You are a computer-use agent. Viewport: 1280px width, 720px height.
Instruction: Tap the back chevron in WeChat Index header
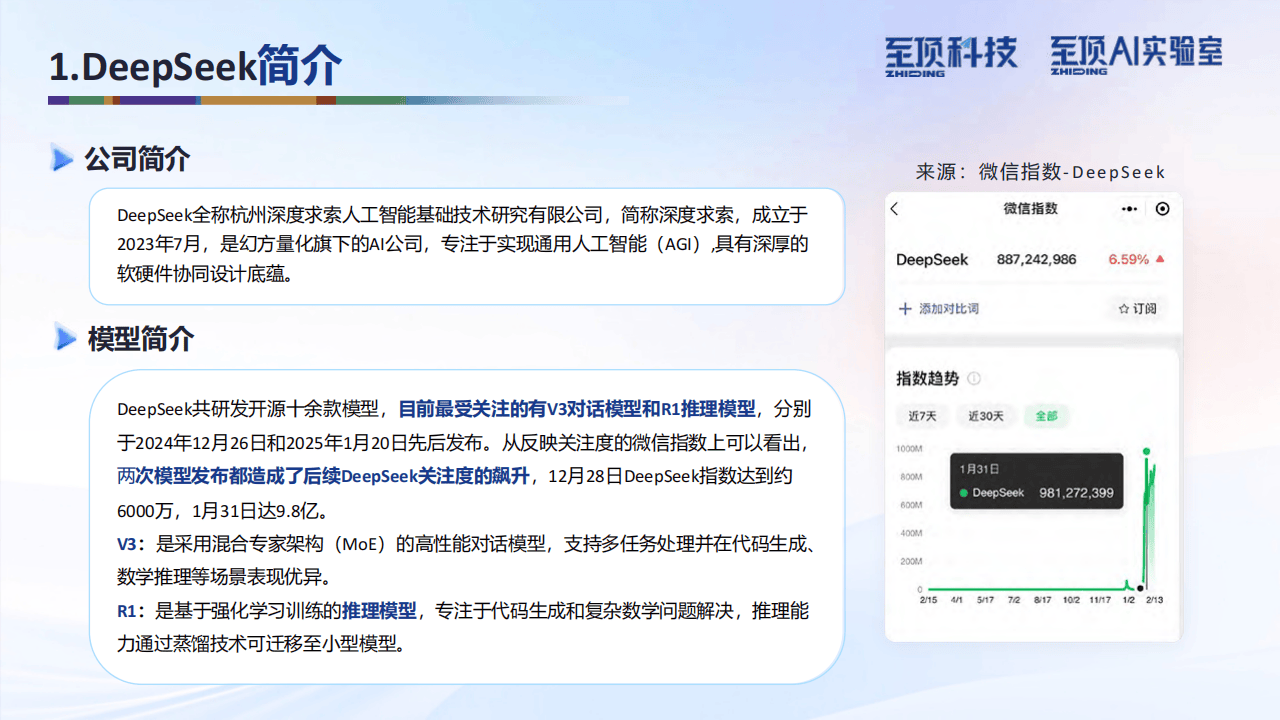(x=895, y=209)
